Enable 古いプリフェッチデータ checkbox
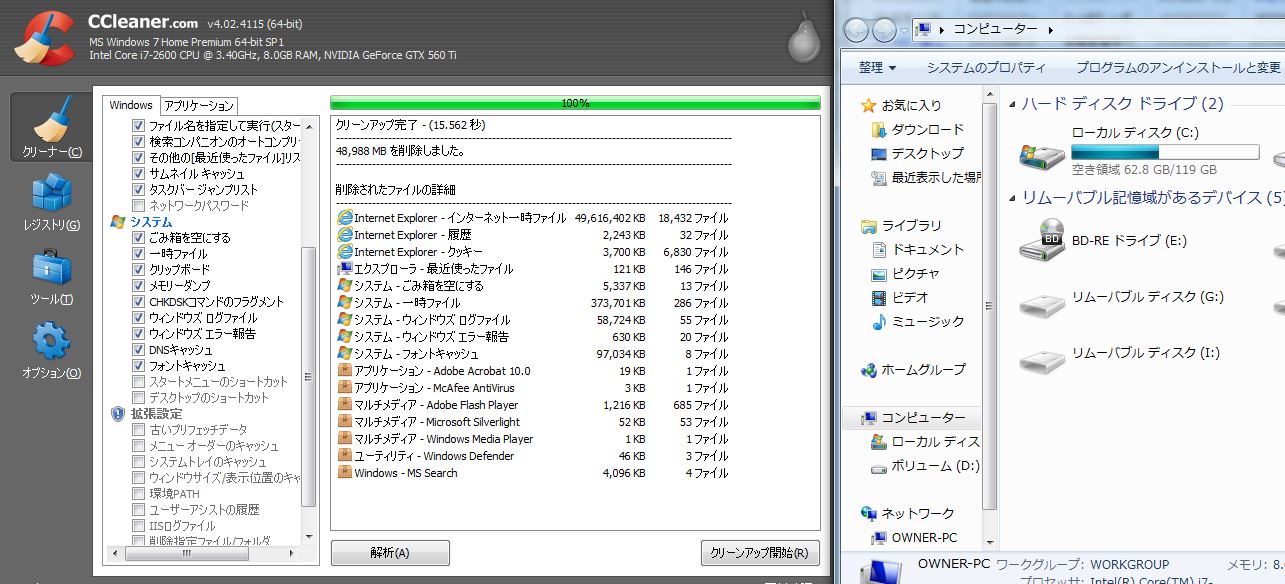Viewport: 1285px width, 584px height. [x=139, y=429]
